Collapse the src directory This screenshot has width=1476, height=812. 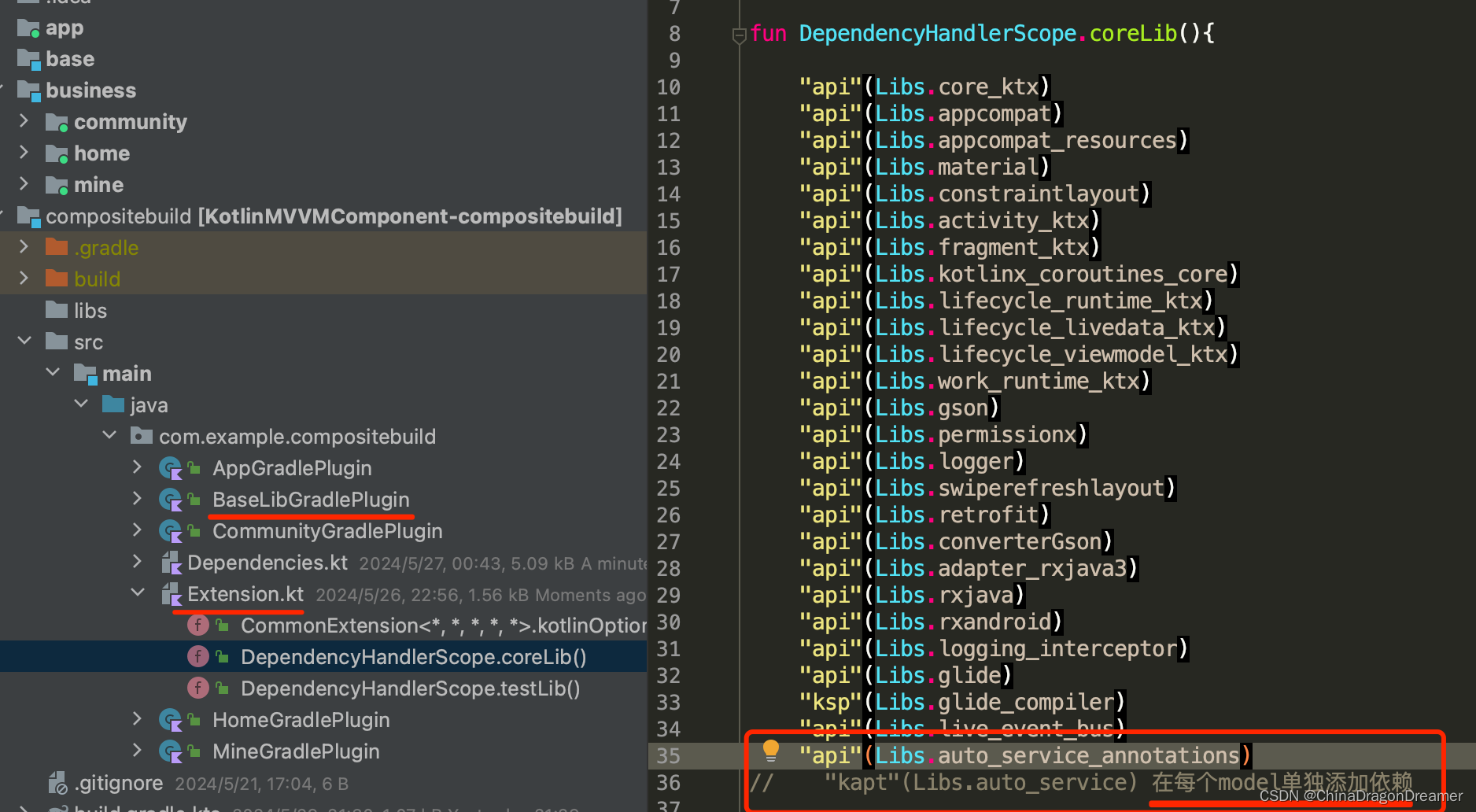[24, 341]
